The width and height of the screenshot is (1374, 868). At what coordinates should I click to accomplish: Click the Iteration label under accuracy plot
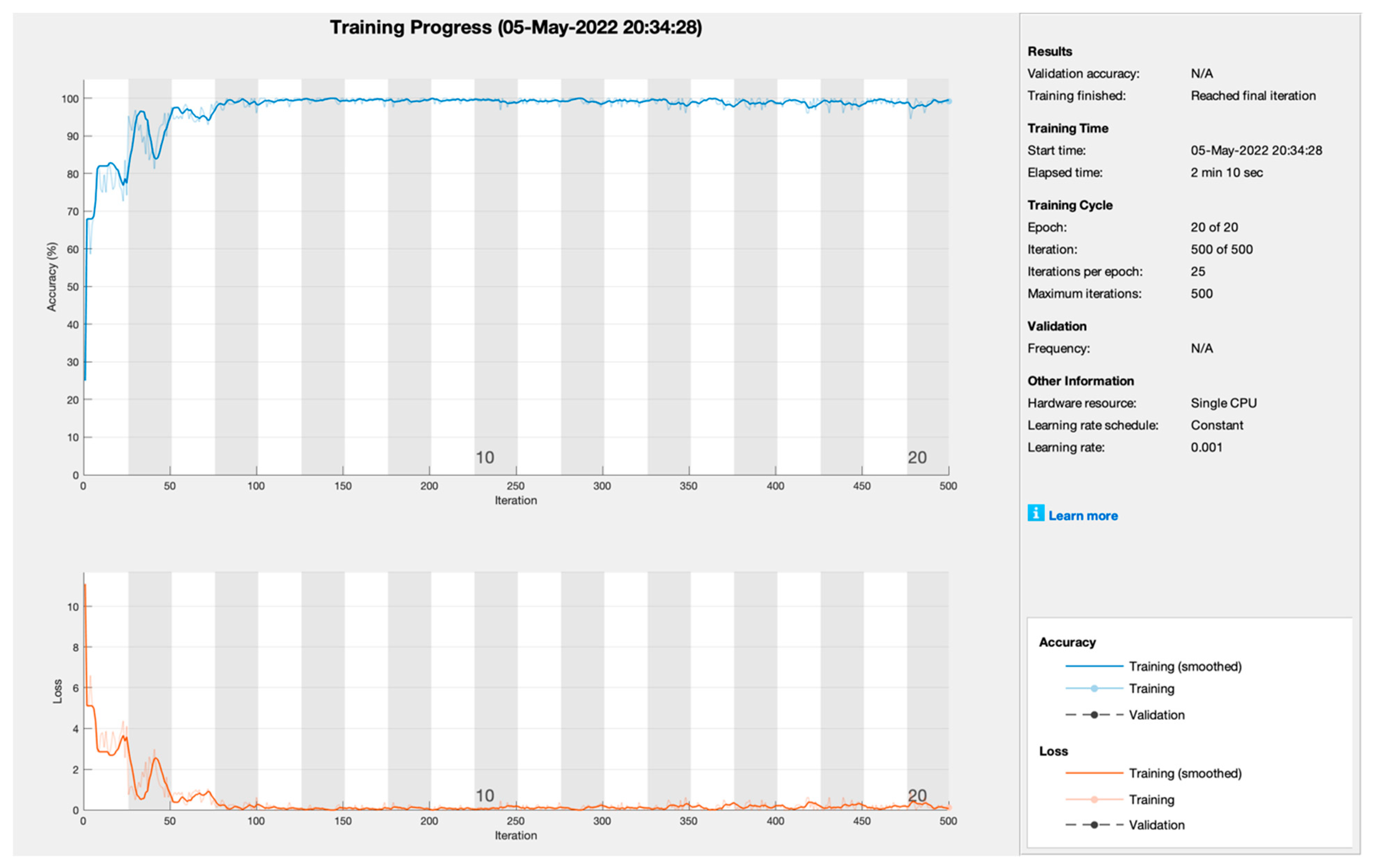[515, 500]
